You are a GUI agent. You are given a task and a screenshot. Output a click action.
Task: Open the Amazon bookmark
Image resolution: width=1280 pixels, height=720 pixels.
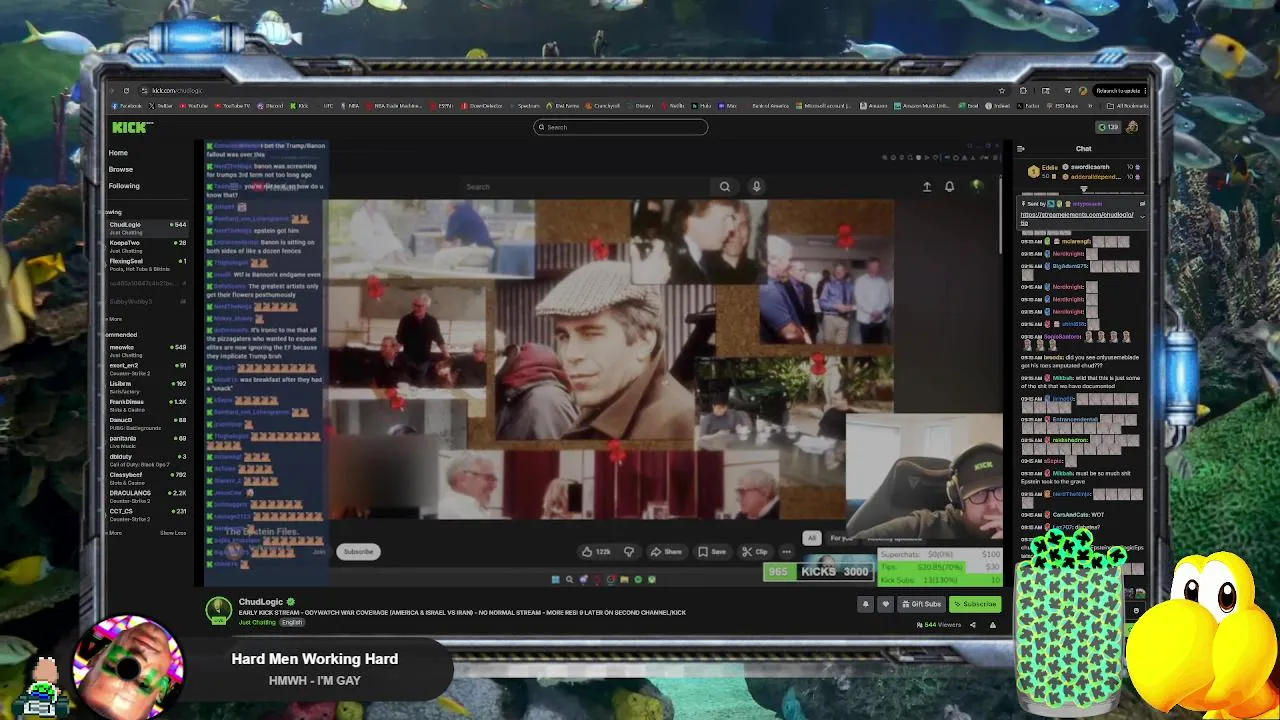[x=875, y=105]
